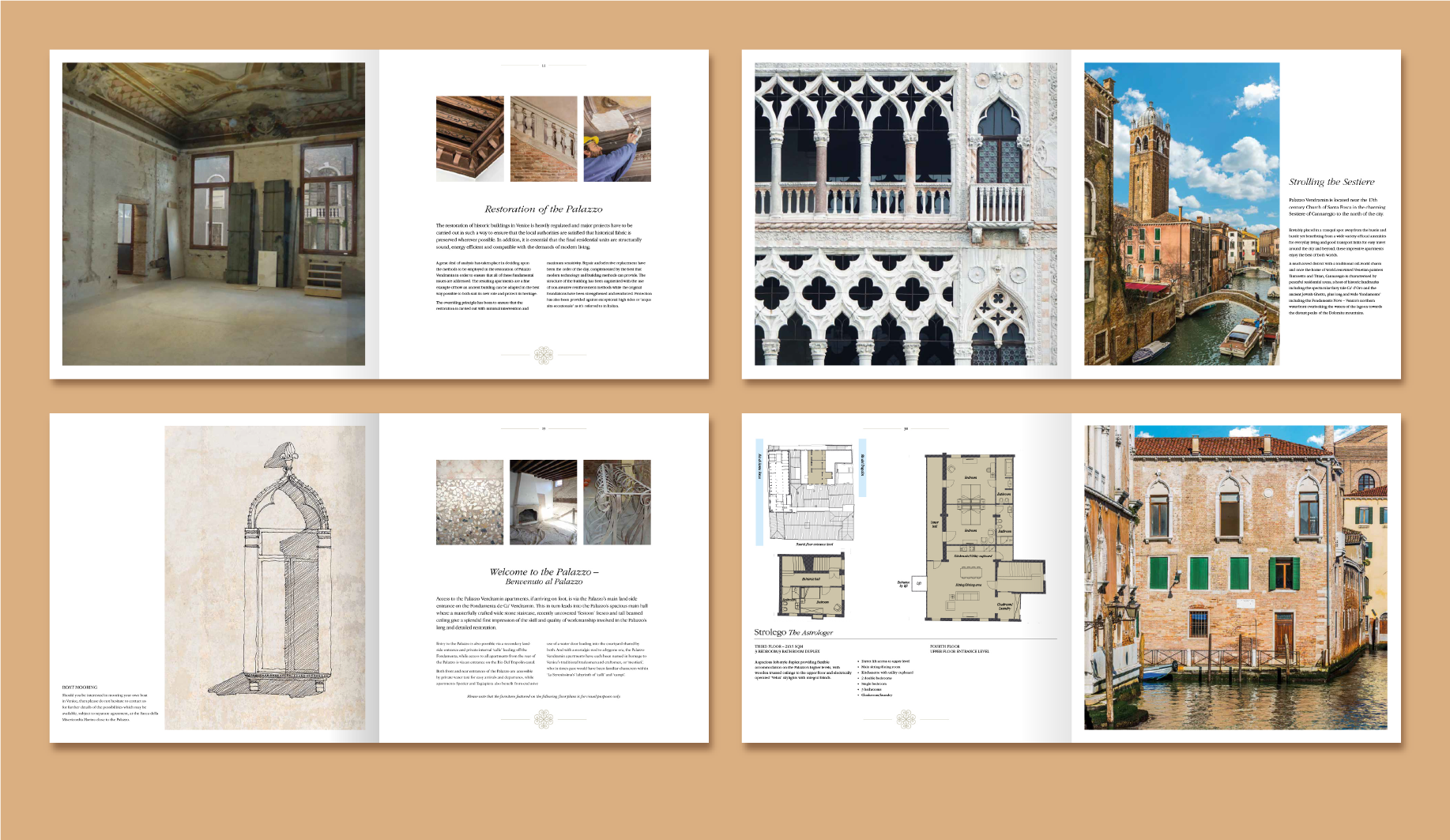Select 'Living/Dining area' label on floor plan

pyautogui.click(x=968, y=585)
